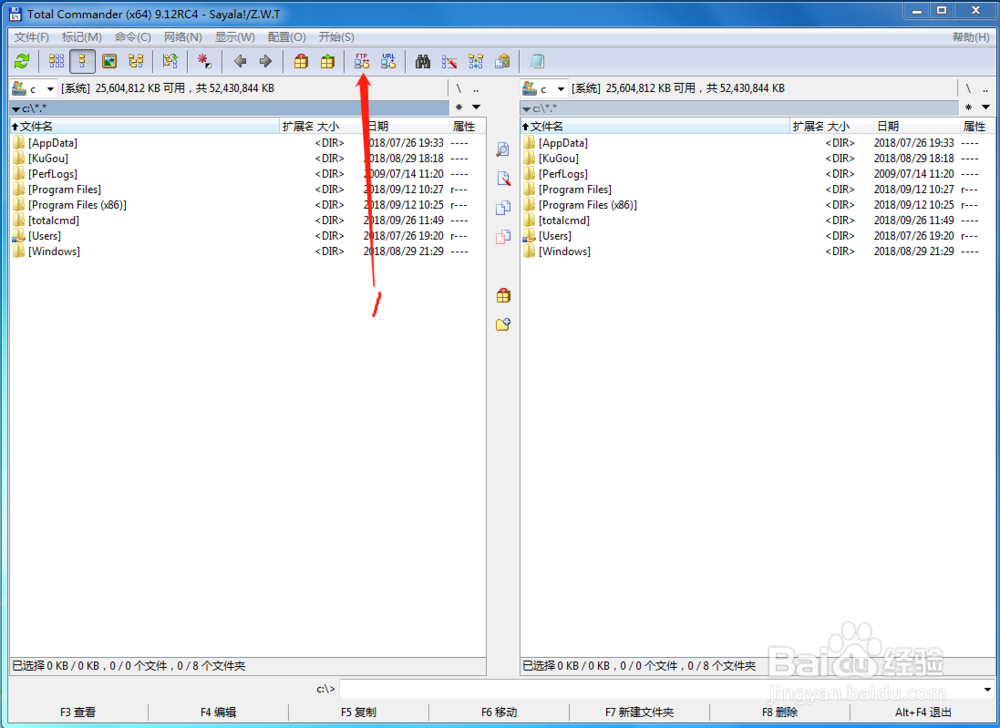Select [totalcmd] folder in left panel
The width and height of the screenshot is (1000, 728).
click(x=54, y=220)
